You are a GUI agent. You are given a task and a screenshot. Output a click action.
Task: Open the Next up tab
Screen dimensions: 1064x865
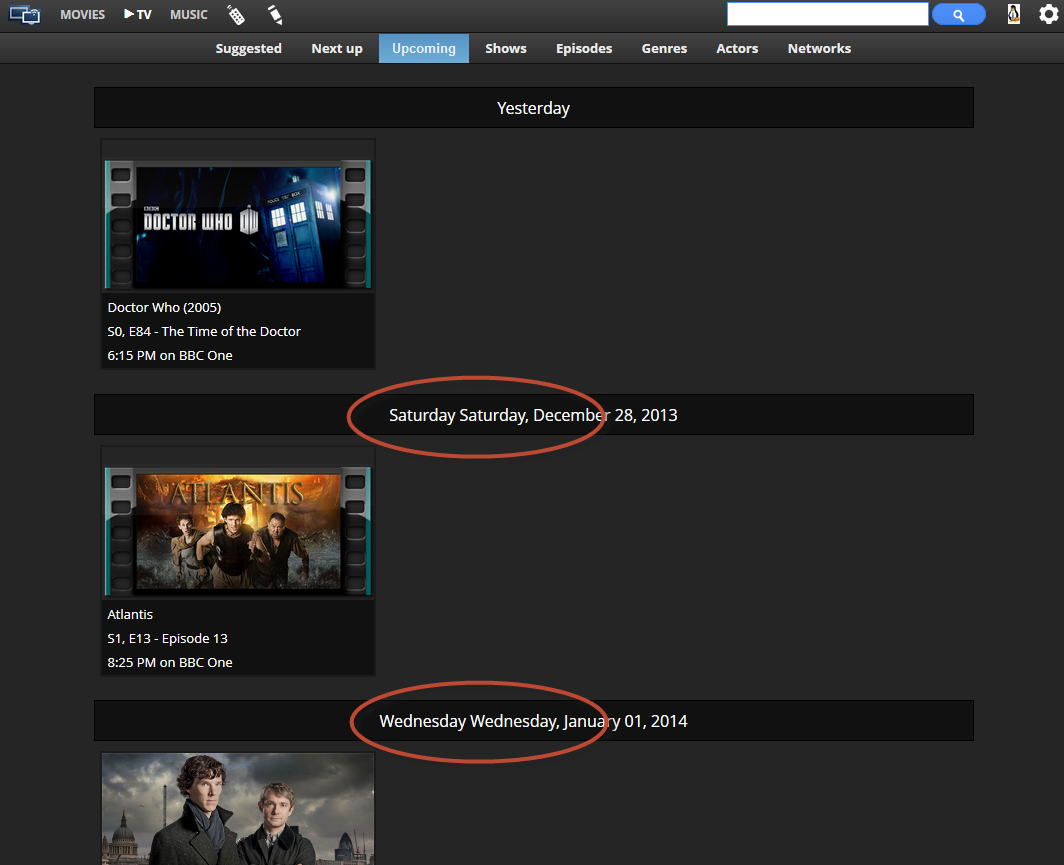pos(337,48)
